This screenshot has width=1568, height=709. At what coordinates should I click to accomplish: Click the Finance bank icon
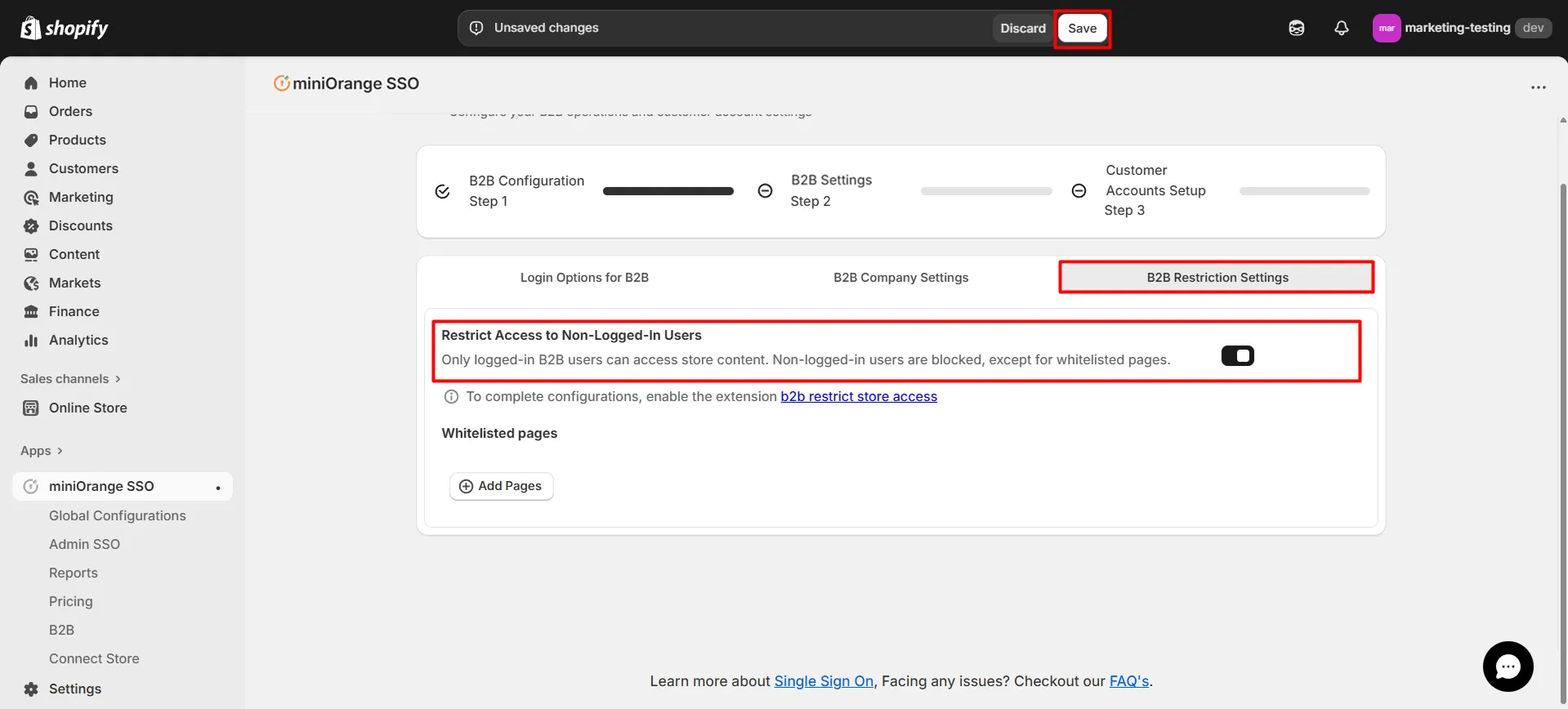[x=31, y=312]
